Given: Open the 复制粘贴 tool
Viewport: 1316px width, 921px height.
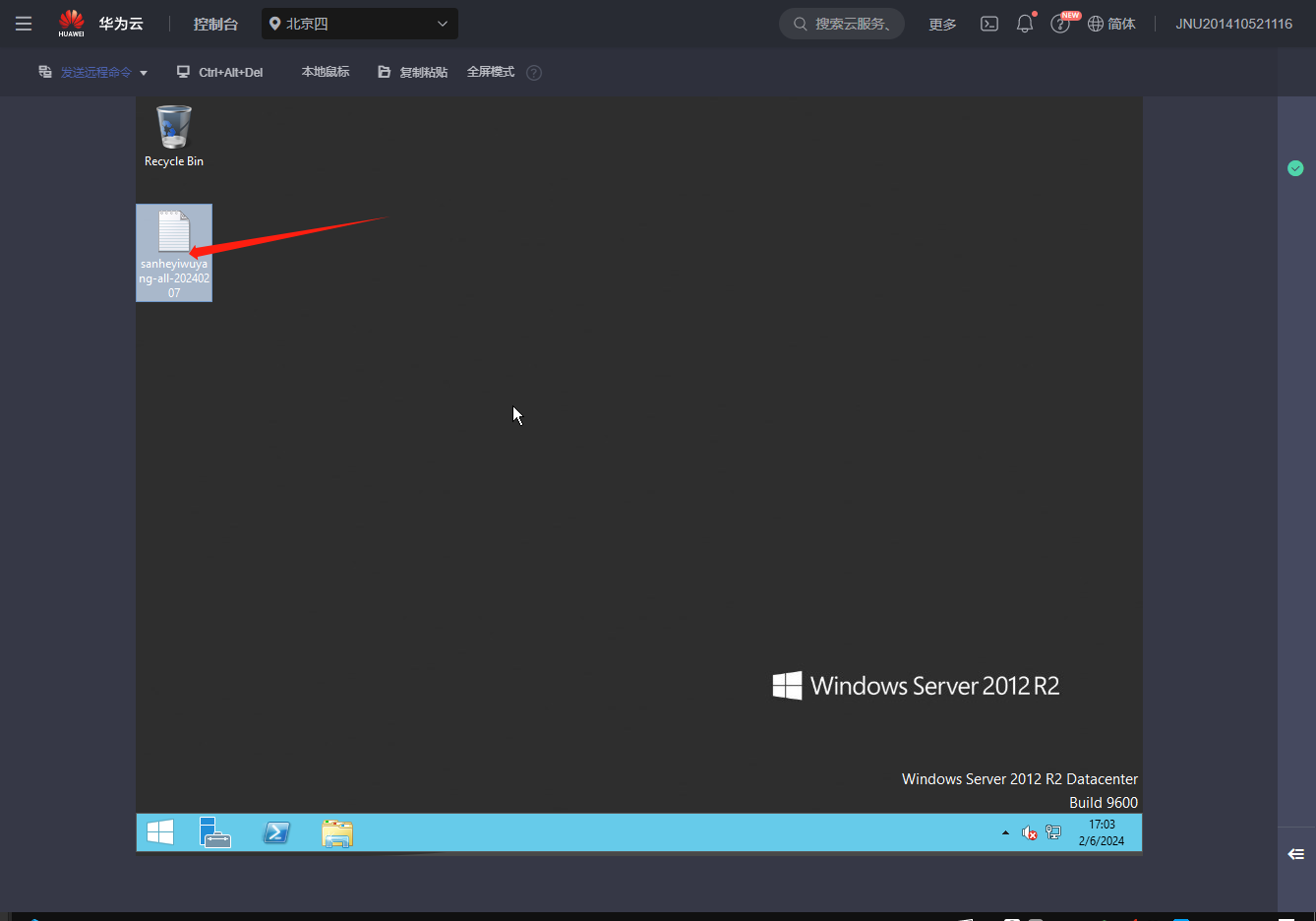Looking at the screenshot, I should coord(413,72).
